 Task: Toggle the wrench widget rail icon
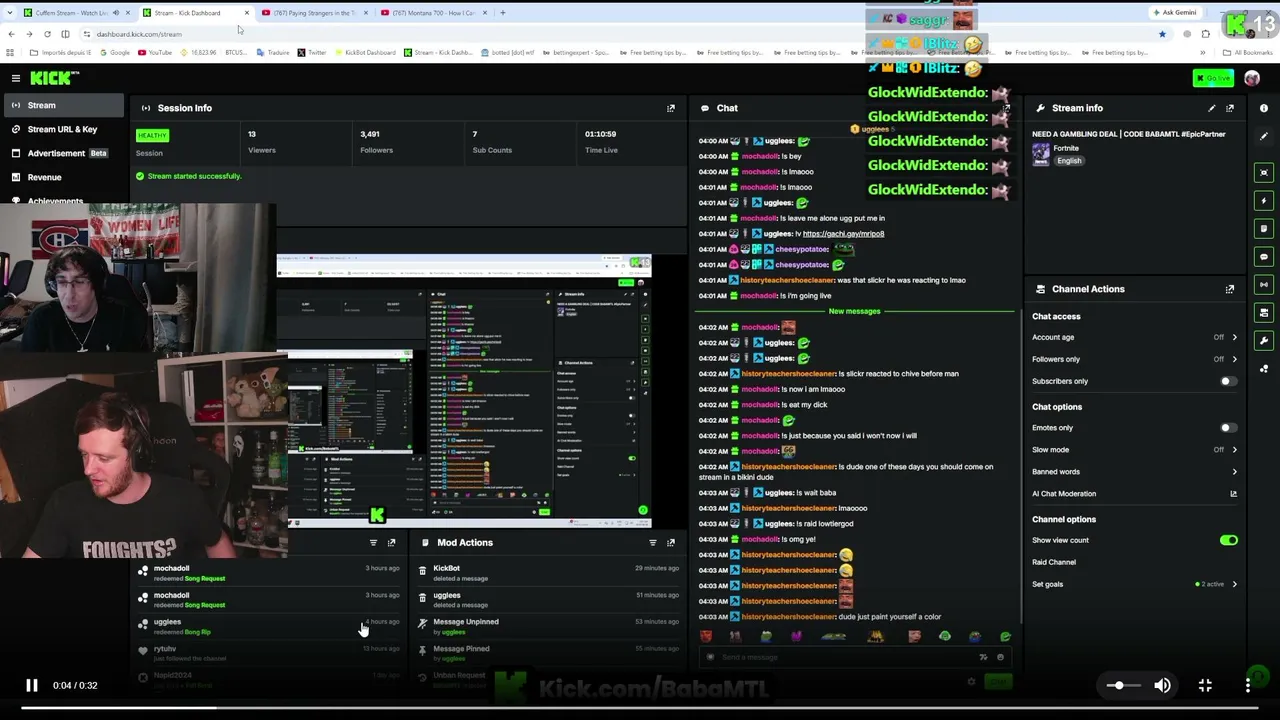click(x=1264, y=341)
